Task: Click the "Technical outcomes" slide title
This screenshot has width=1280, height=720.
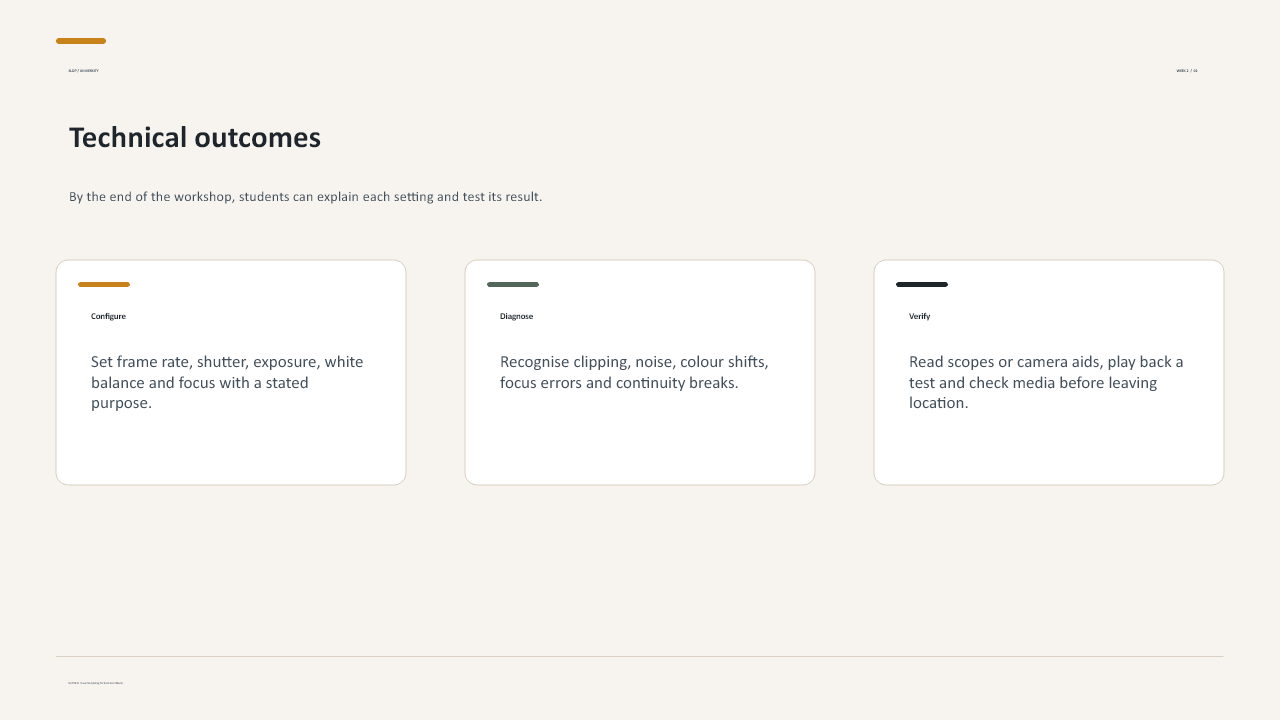Action: pos(195,137)
